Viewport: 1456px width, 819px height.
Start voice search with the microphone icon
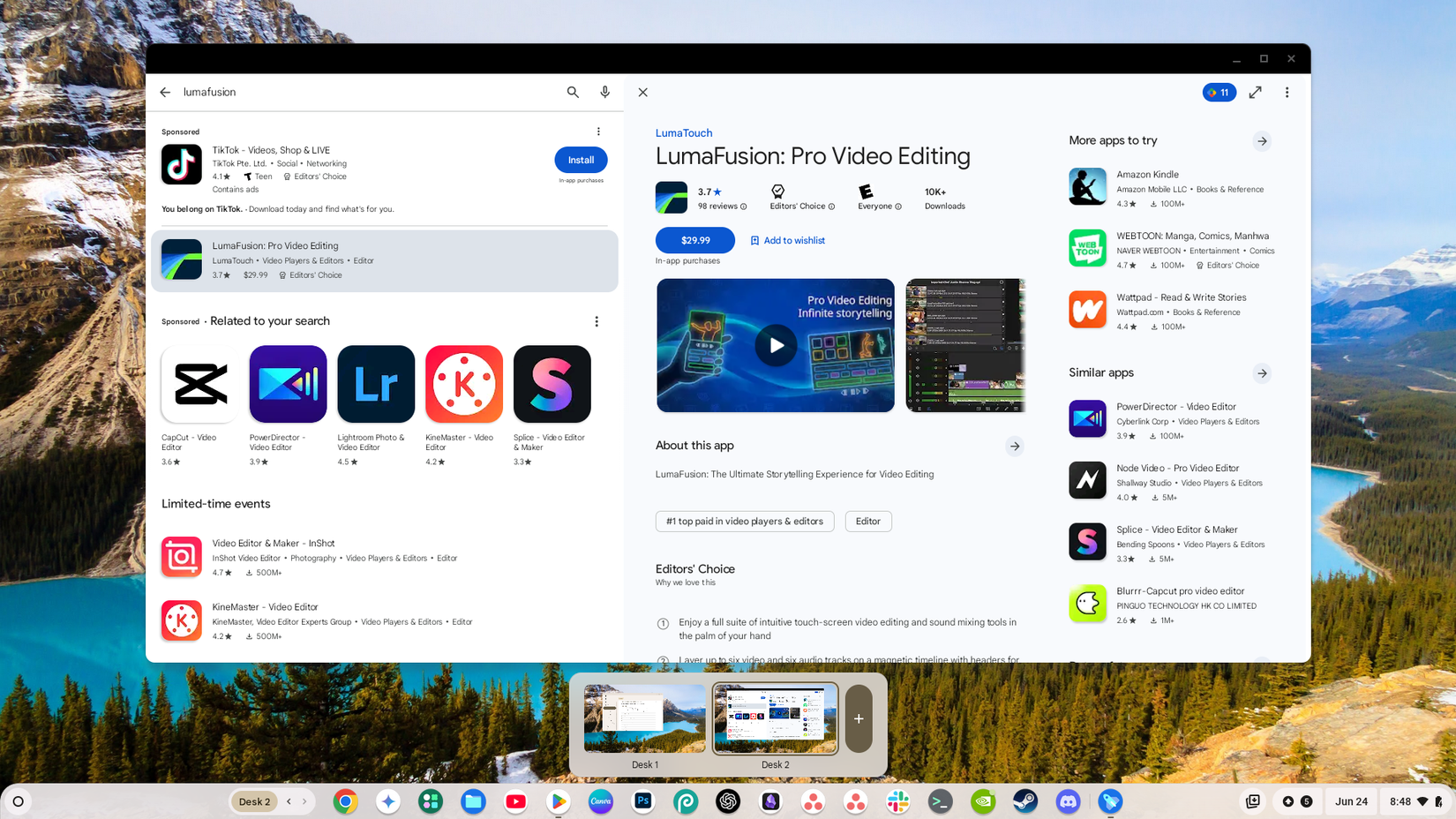(x=604, y=92)
